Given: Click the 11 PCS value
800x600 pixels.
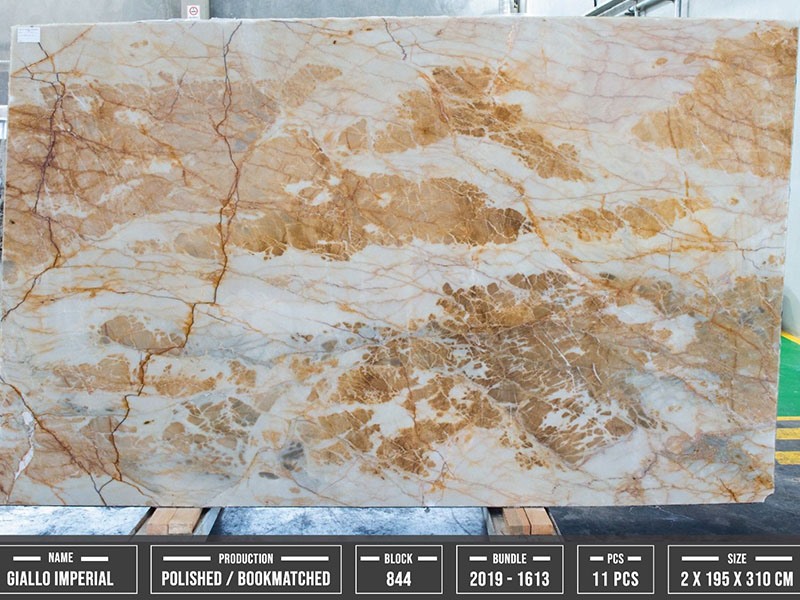Looking at the screenshot, I should [x=615, y=579].
